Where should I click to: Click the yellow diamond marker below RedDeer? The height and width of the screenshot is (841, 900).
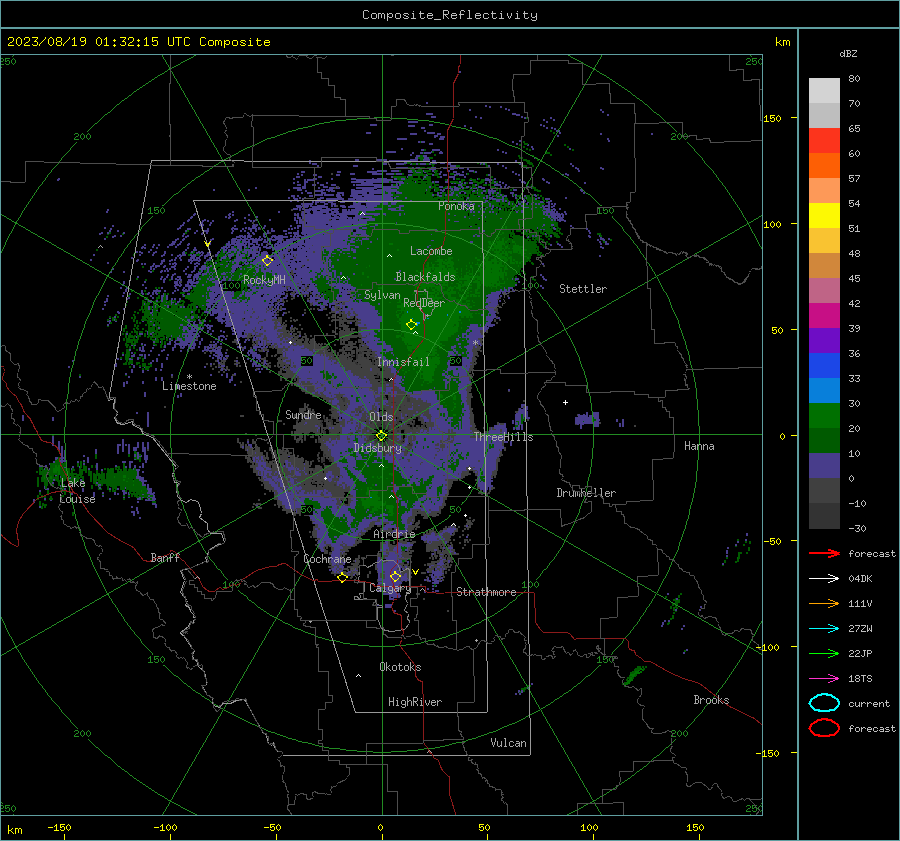[411, 325]
